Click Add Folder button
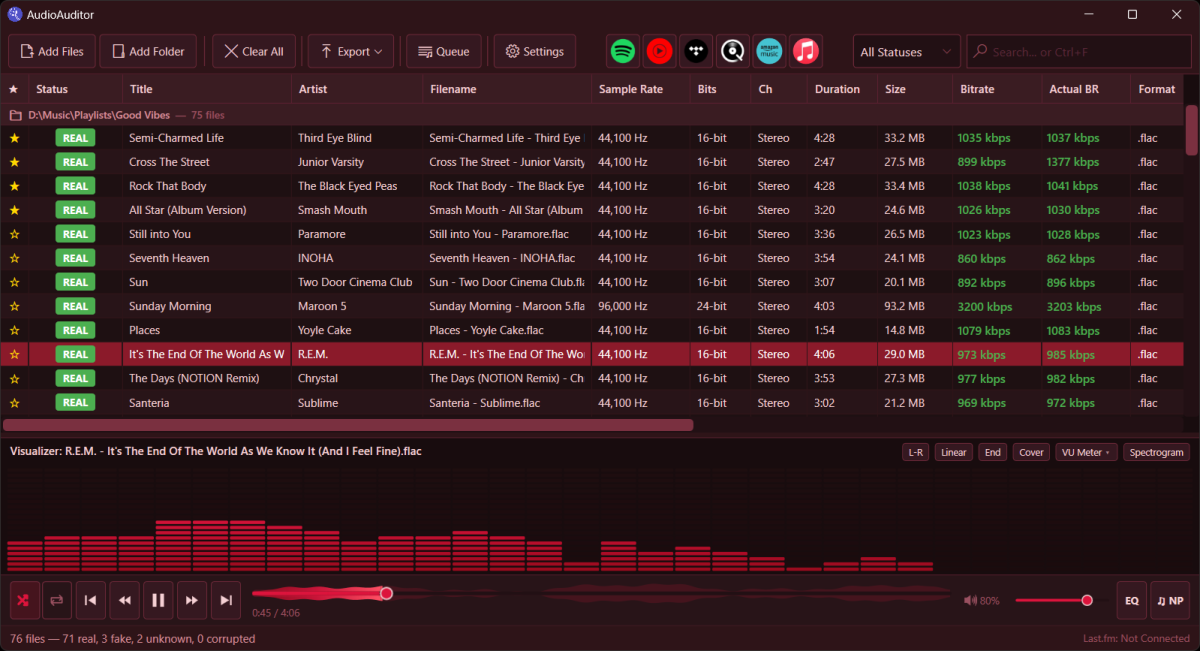Viewport: 1200px width, 651px height. (x=148, y=51)
